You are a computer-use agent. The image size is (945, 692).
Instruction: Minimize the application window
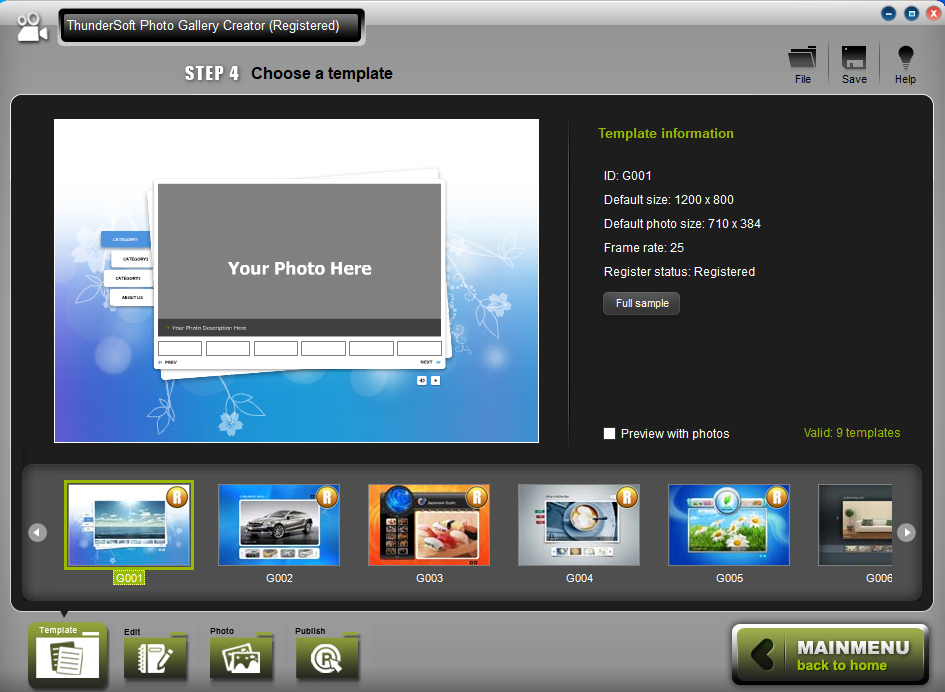click(888, 13)
